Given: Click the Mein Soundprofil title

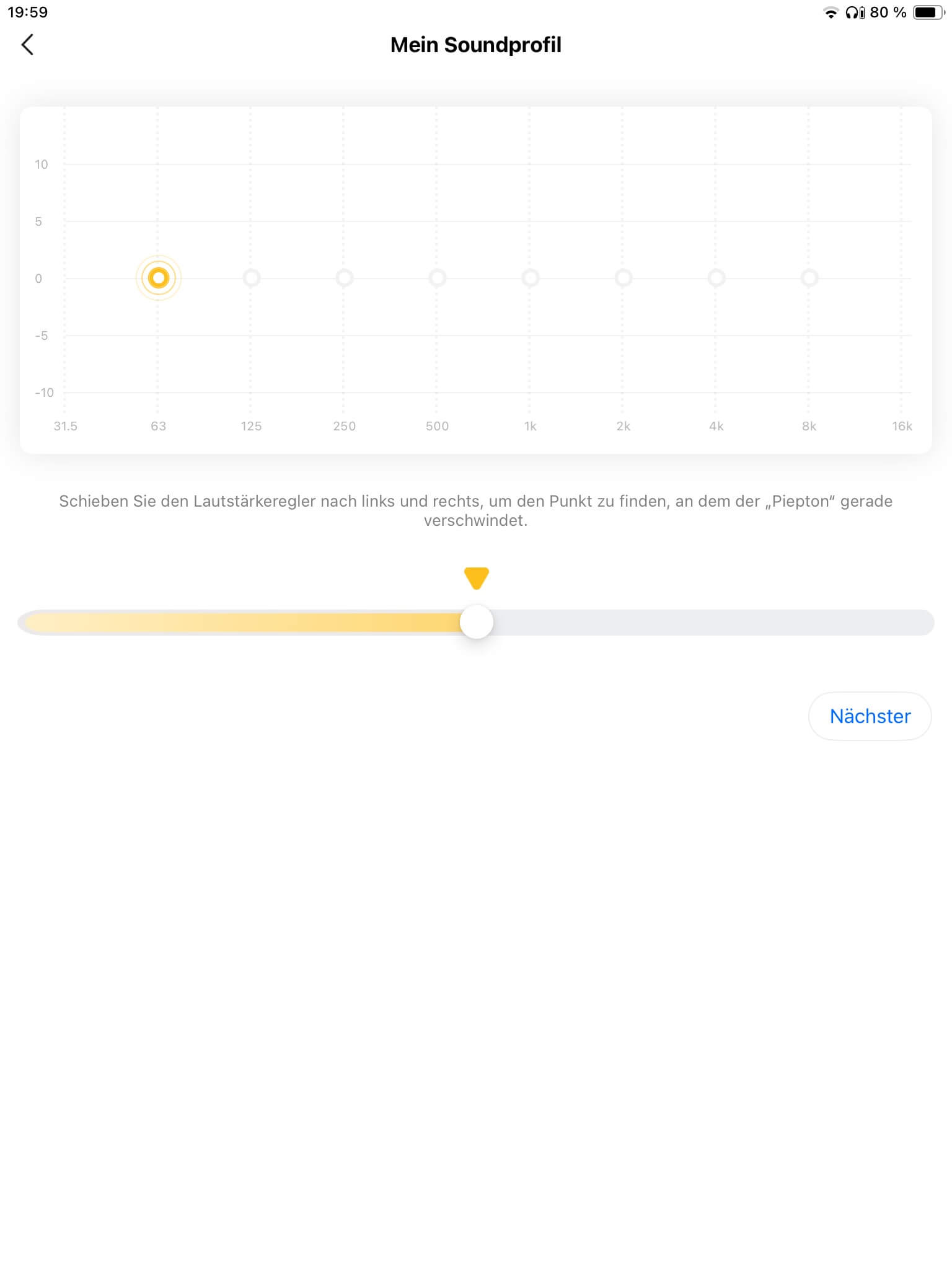Looking at the screenshot, I should pyautogui.click(x=475, y=45).
